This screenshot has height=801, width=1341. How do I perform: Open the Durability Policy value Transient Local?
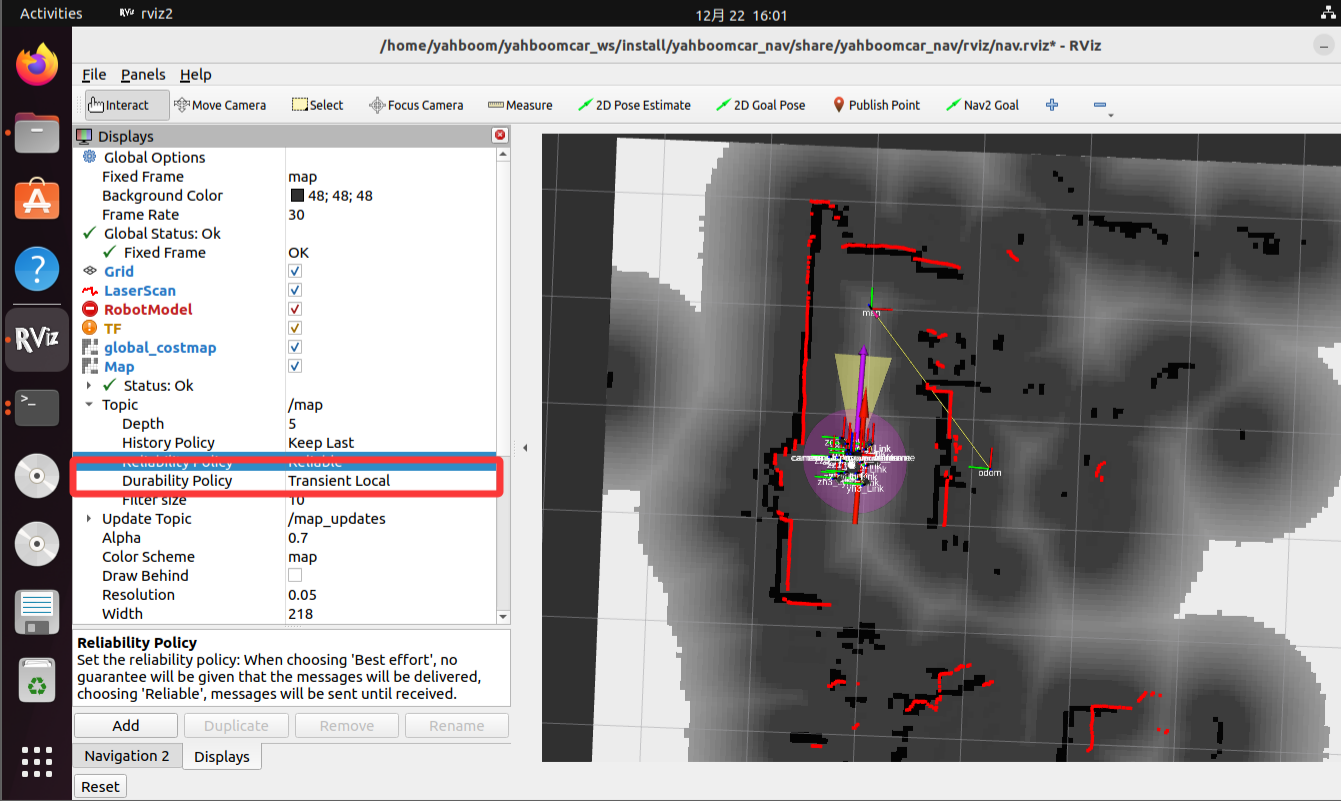pyautogui.click(x=339, y=481)
